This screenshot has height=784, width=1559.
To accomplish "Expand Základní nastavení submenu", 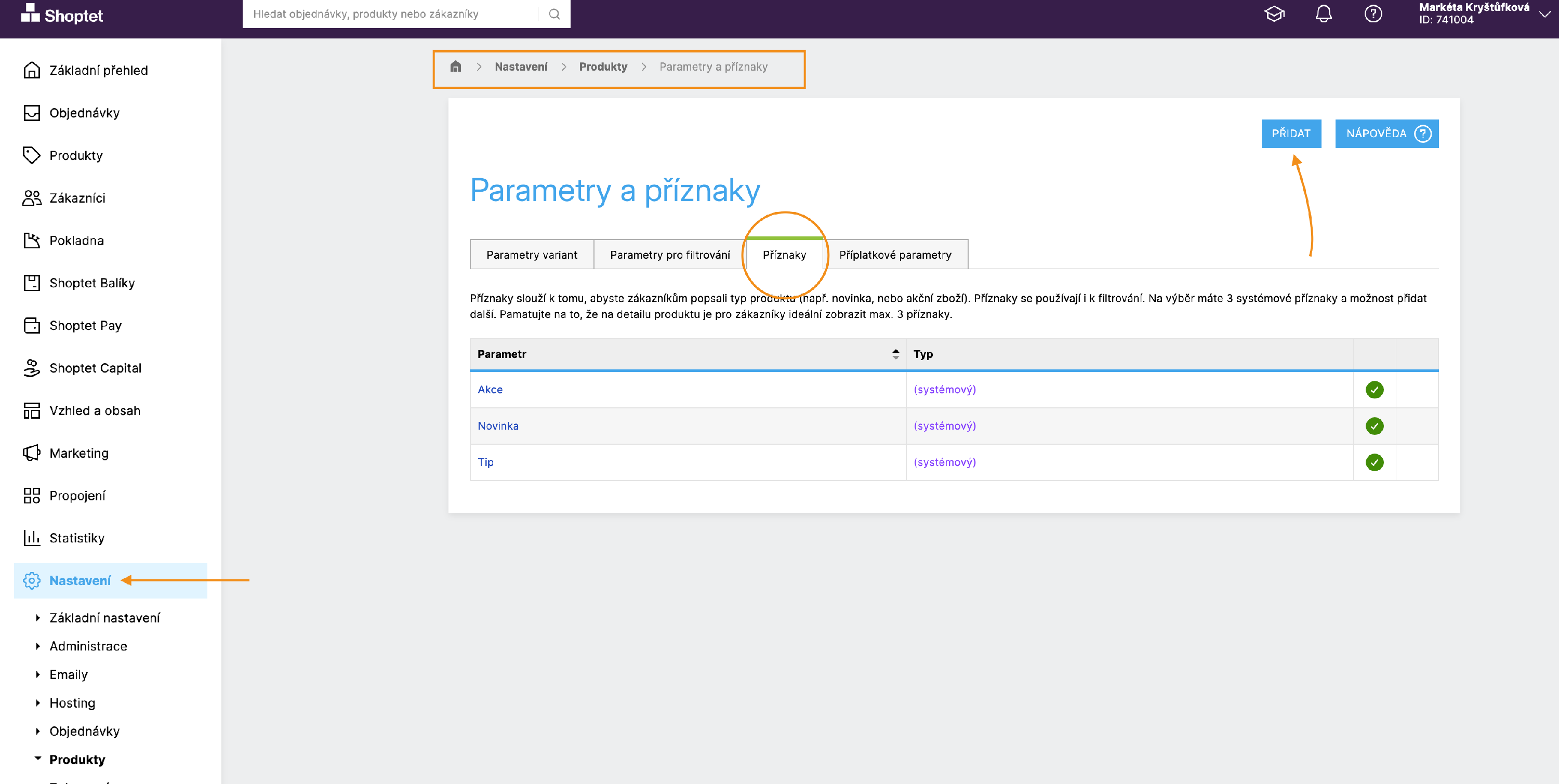I will coord(104,618).
